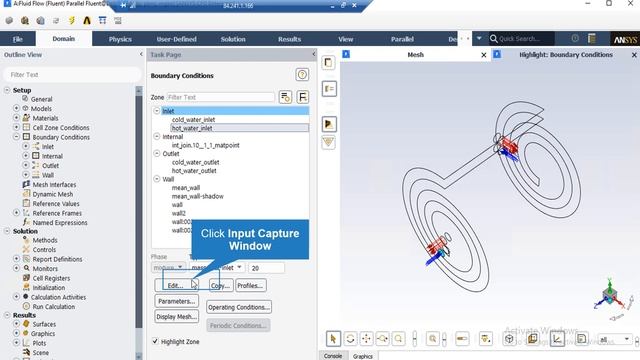Click the Copy... button
640x360 pixels.
click(221, 285)
